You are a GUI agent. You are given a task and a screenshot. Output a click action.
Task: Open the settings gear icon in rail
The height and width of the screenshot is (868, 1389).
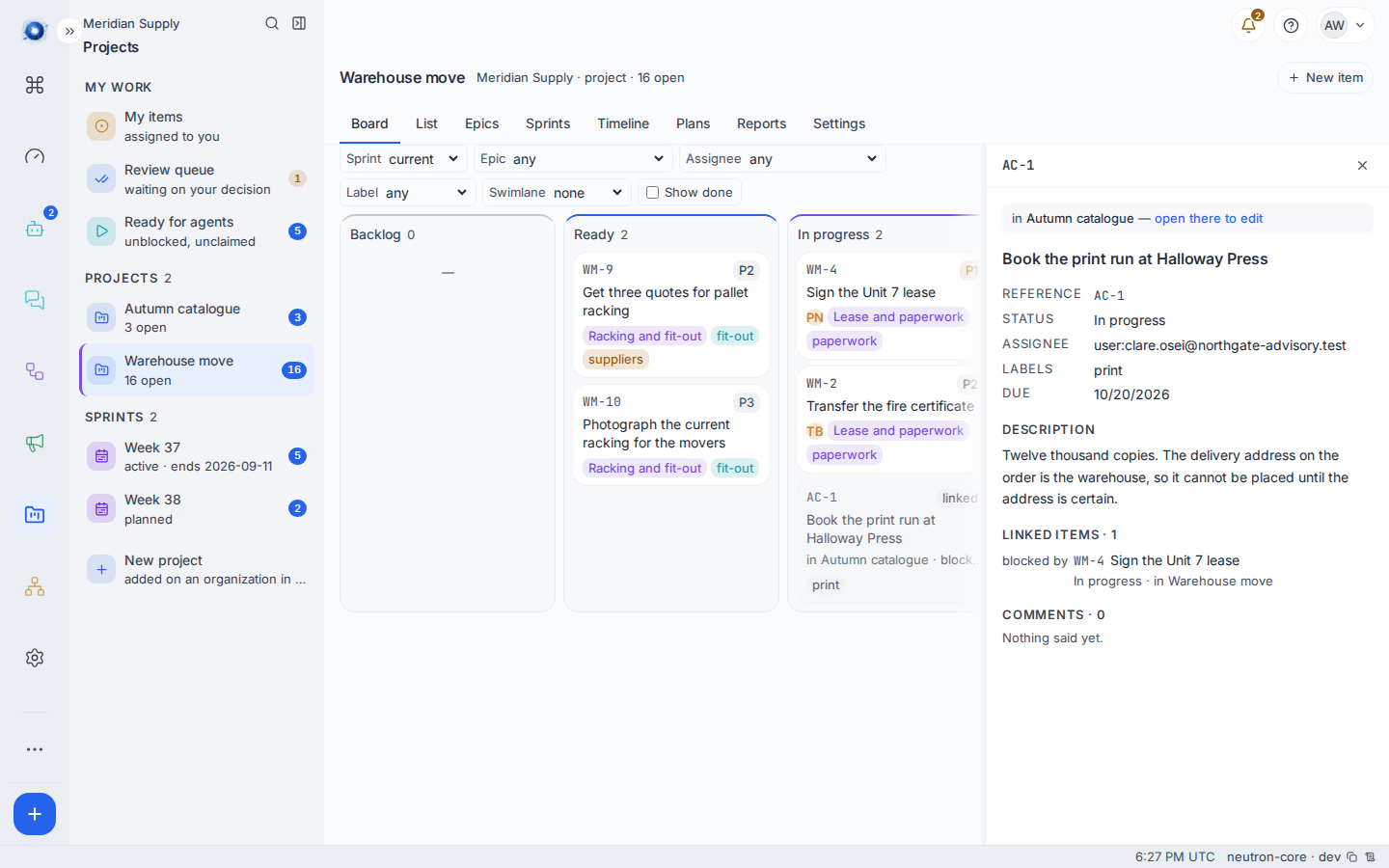coord(35,658)
